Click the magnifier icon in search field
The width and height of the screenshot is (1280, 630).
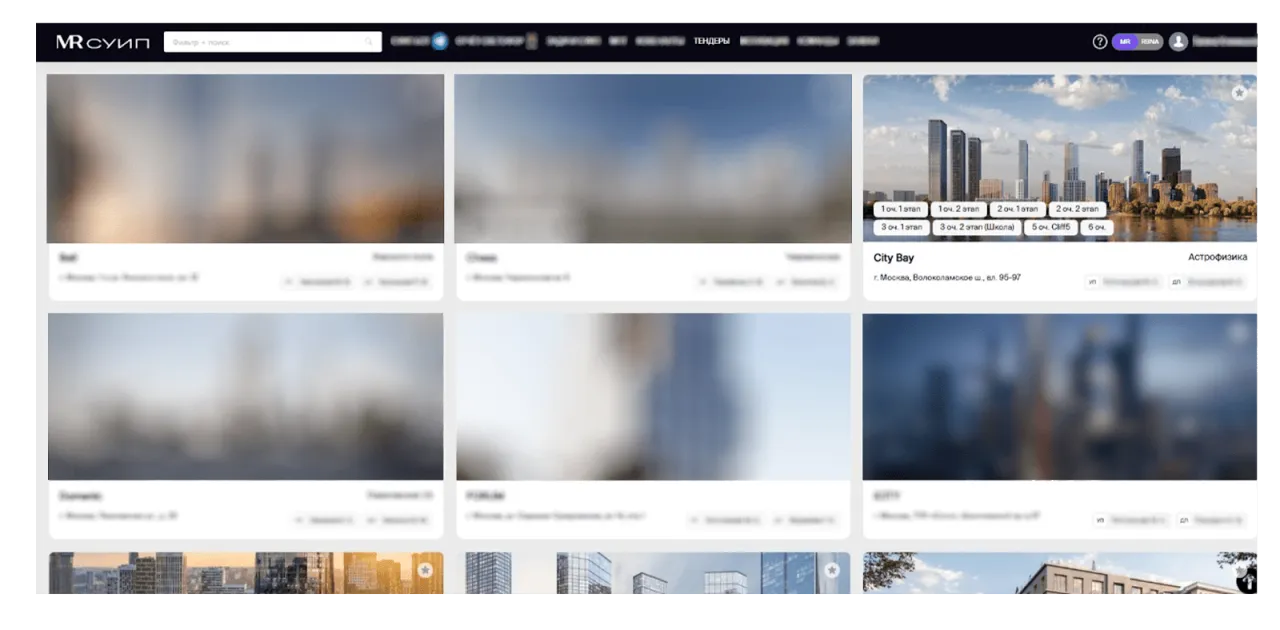[x=369, y=42]
